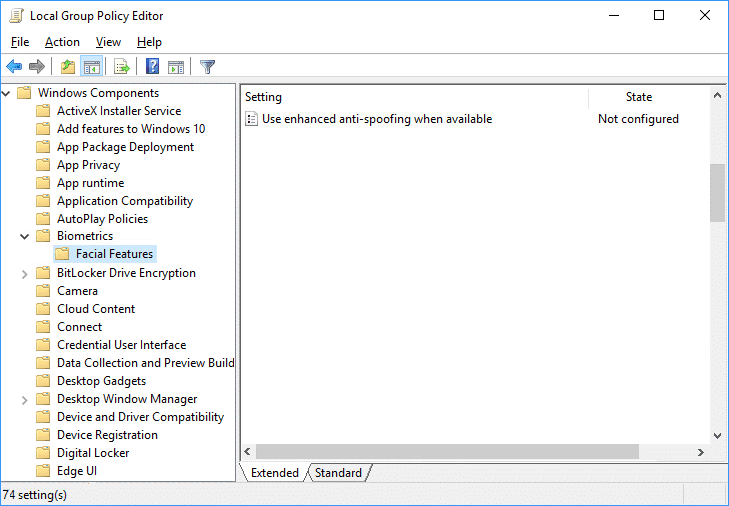
Task: Select Device and Driver Compatibility folder
Action: pos(140,417)
